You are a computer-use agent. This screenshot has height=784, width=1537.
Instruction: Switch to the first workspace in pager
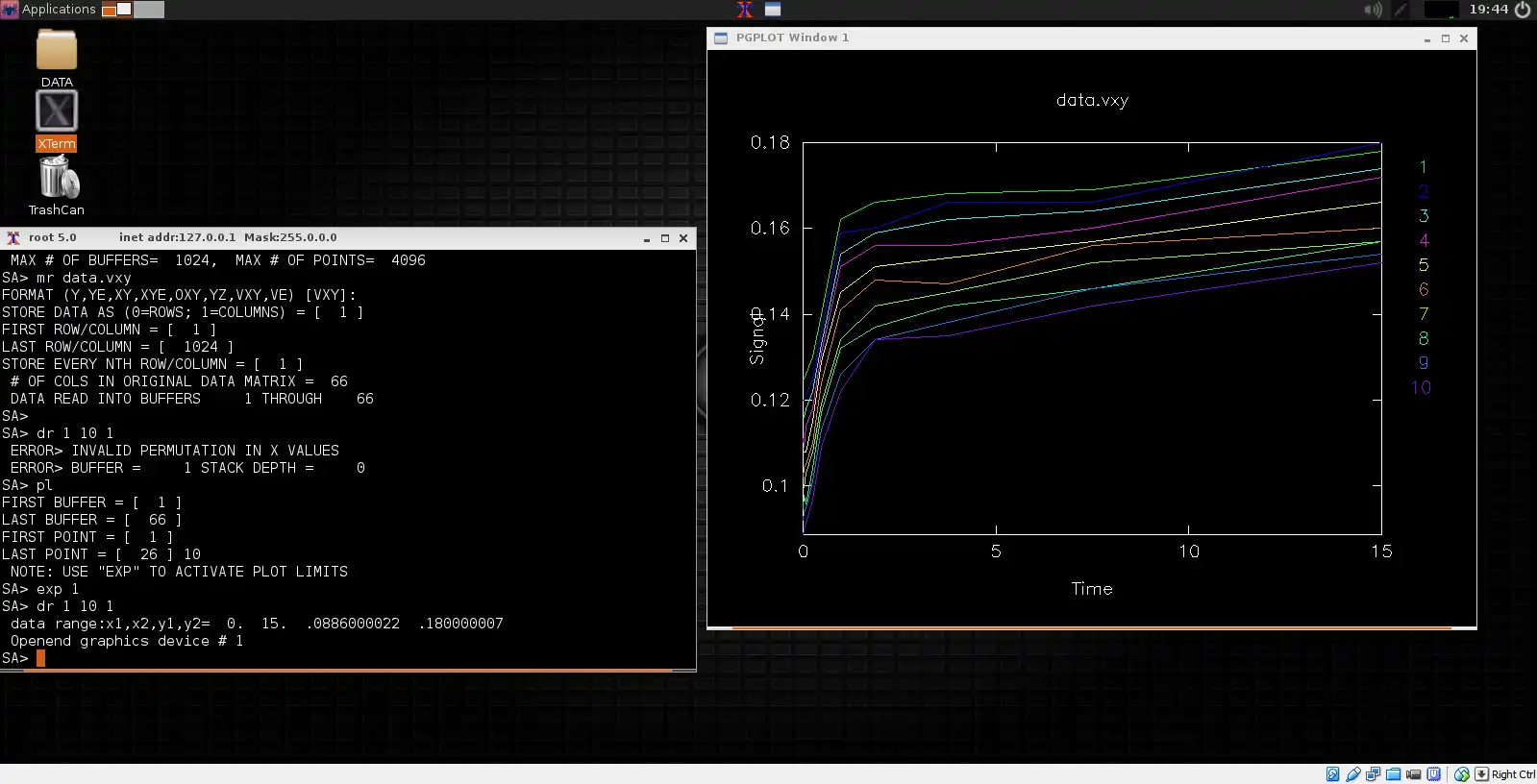point(116,10)
